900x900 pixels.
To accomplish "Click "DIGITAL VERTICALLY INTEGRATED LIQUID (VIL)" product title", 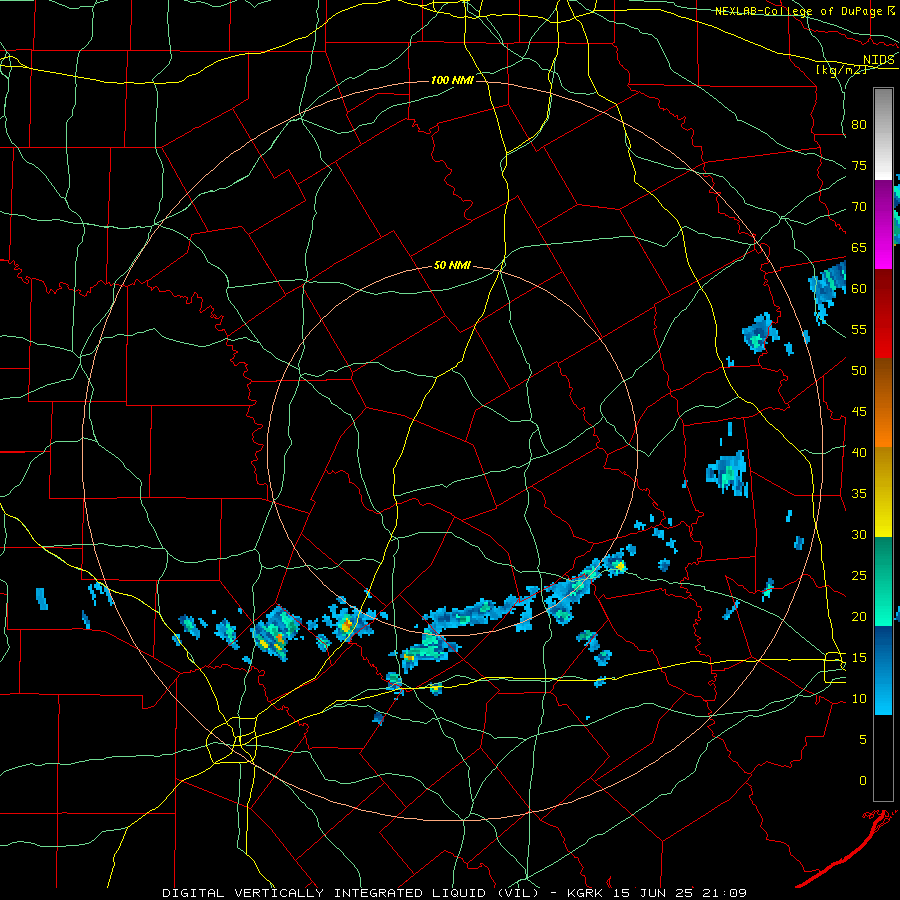I will click(351, 893).
